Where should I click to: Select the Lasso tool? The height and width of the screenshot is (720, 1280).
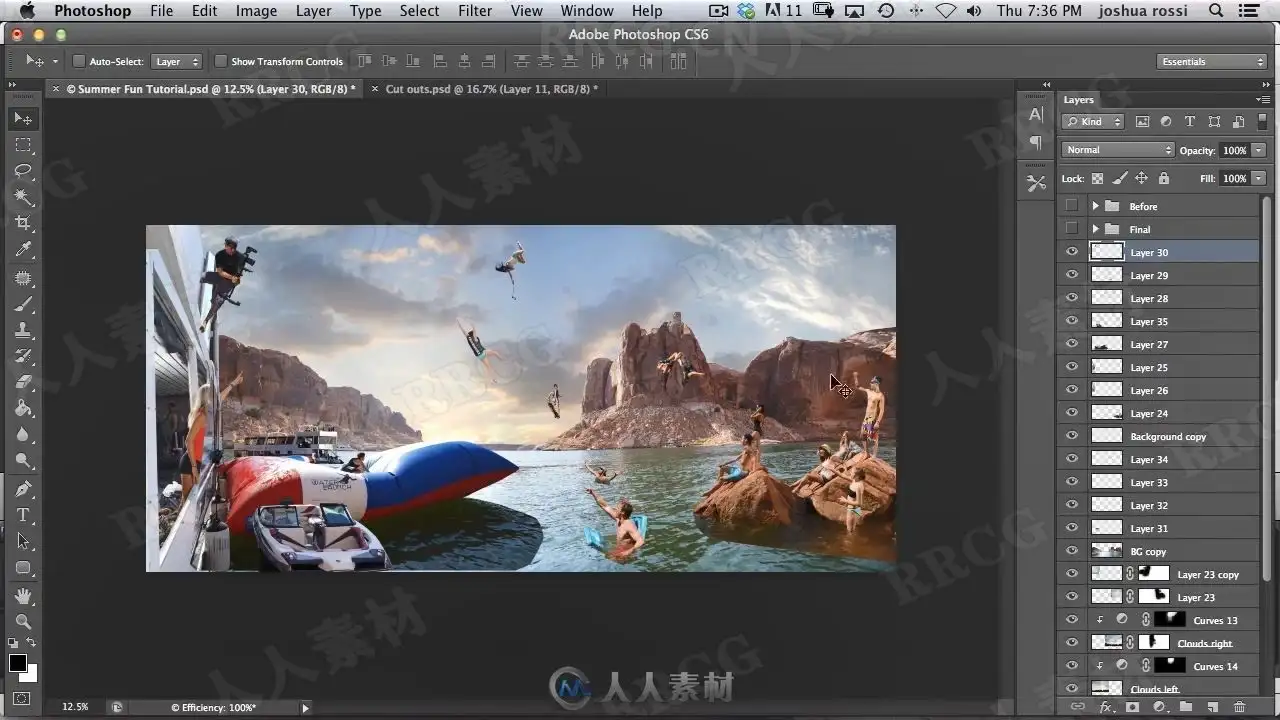(23, 171)
